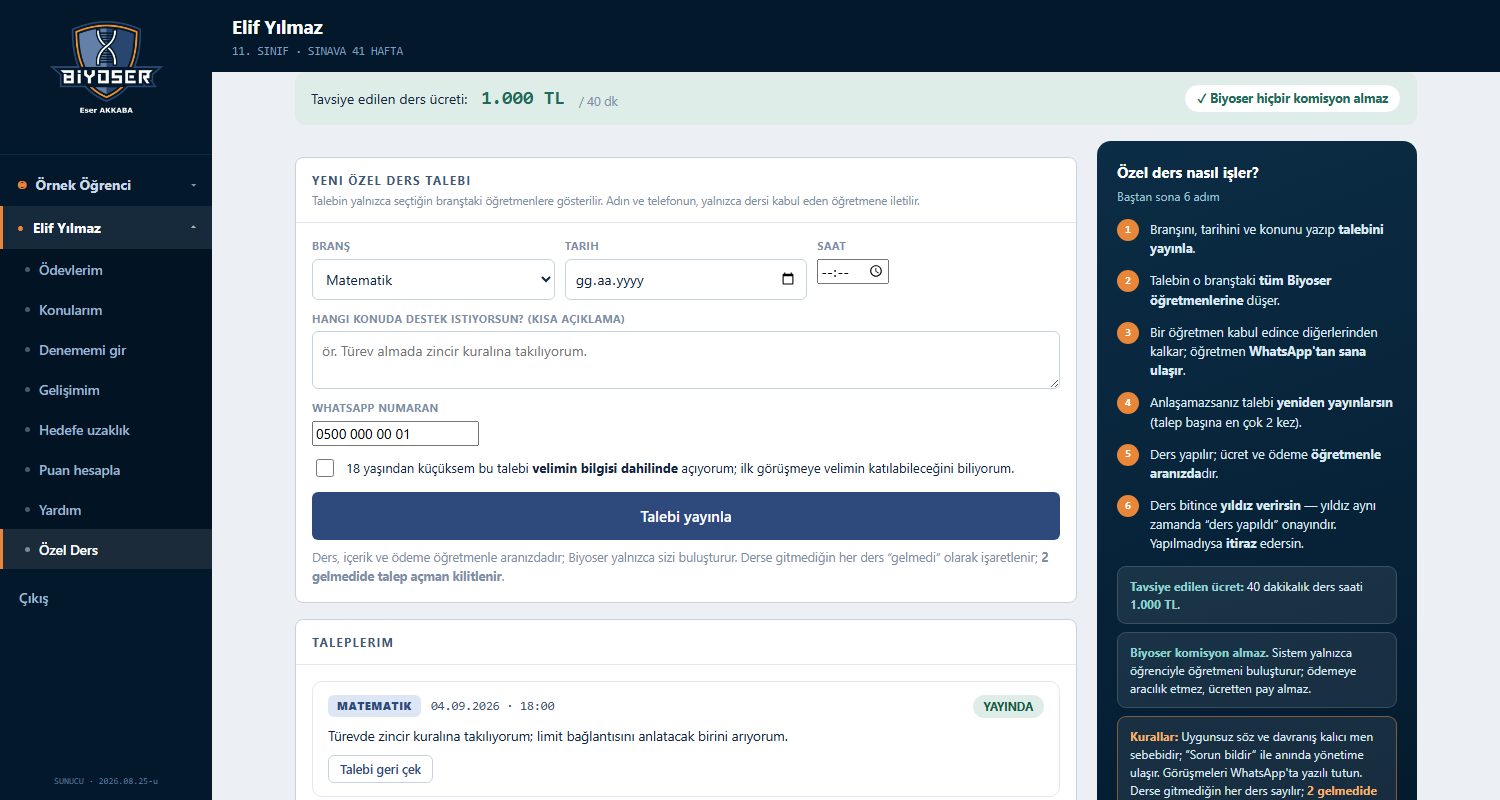
Task: Select Denememi gir menu item
Action: (106, 350)
